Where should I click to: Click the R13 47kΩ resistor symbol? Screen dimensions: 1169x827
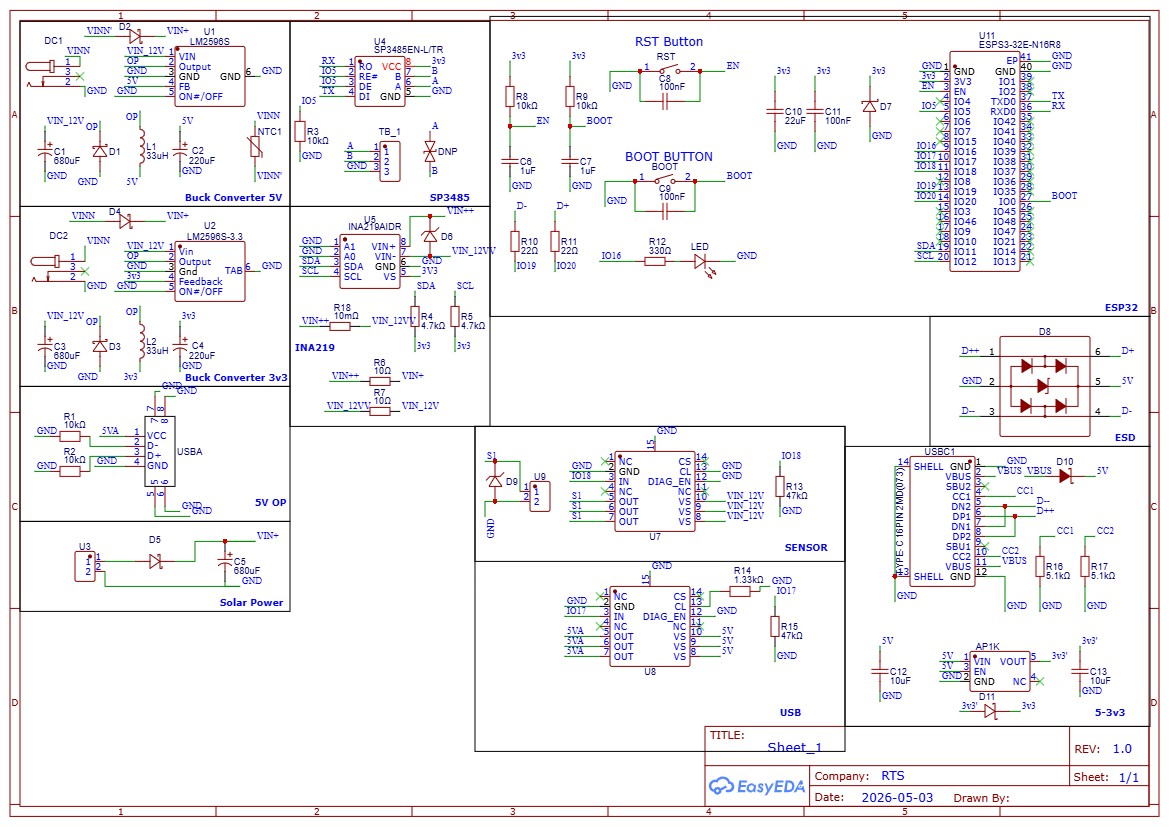click(x=780, y=488)
